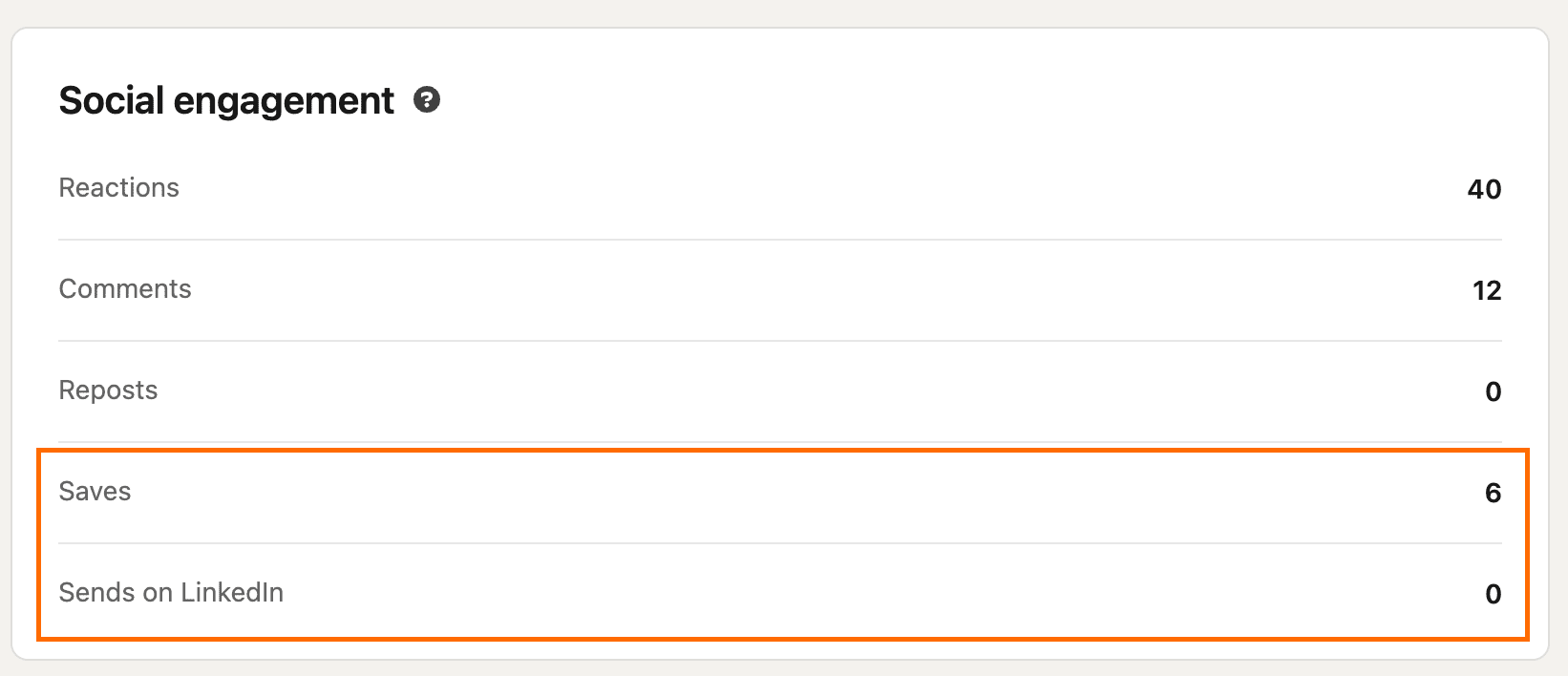Select the Reactions label
This screenshot has height=676, width=1568.
(x=119, y=188)
